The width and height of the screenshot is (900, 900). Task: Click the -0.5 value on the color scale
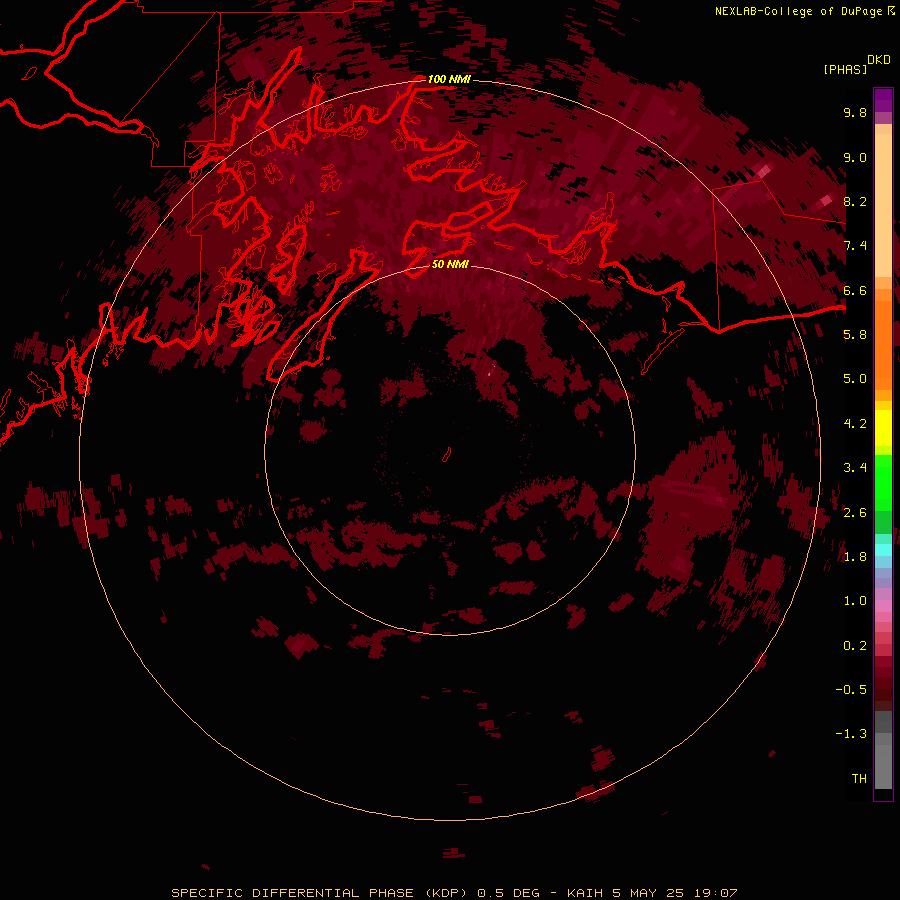pyautogui.click(x=851, y=689)
